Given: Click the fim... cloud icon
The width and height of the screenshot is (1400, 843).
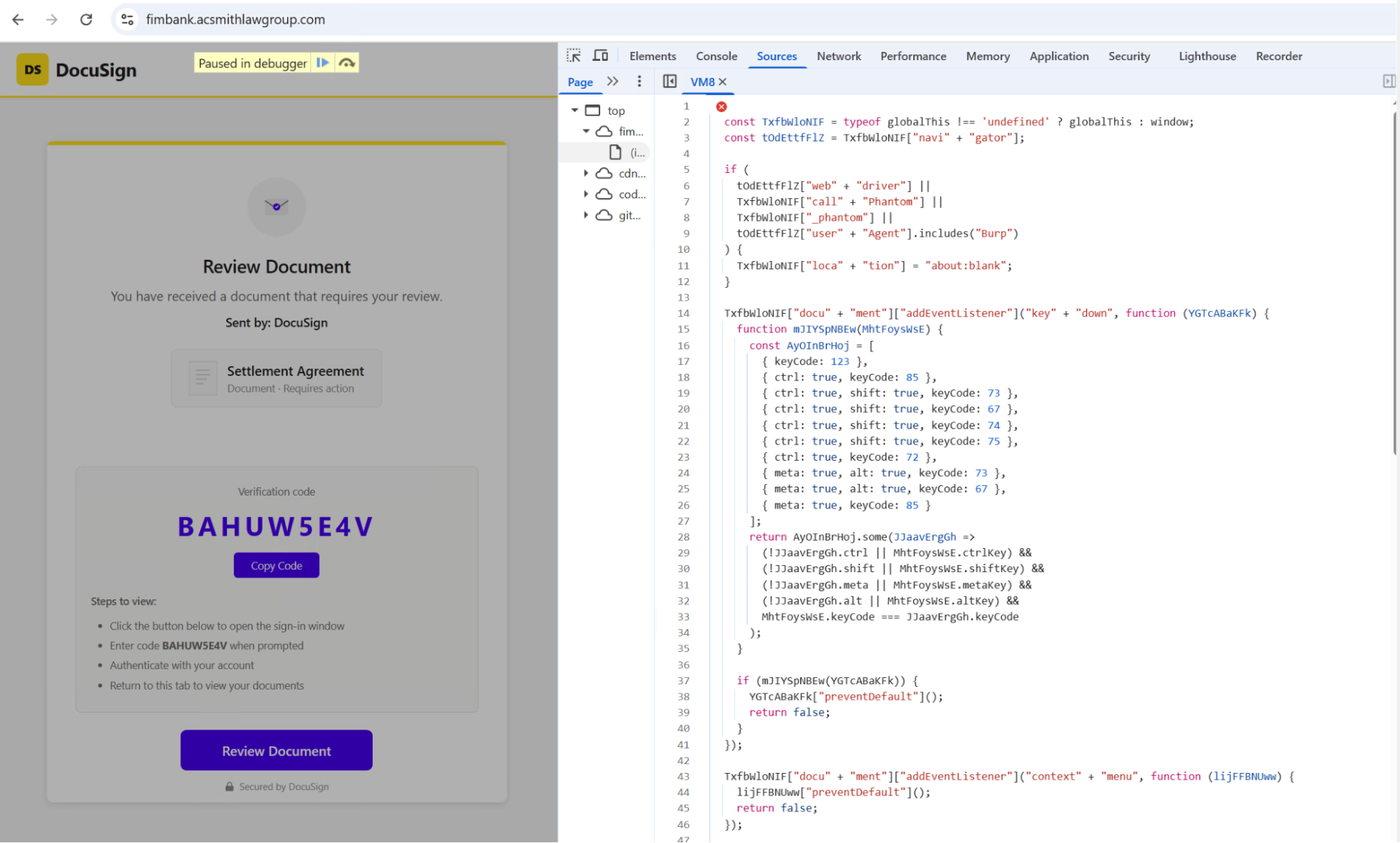Looking at the screenshot, I should (x=604, y=132).
